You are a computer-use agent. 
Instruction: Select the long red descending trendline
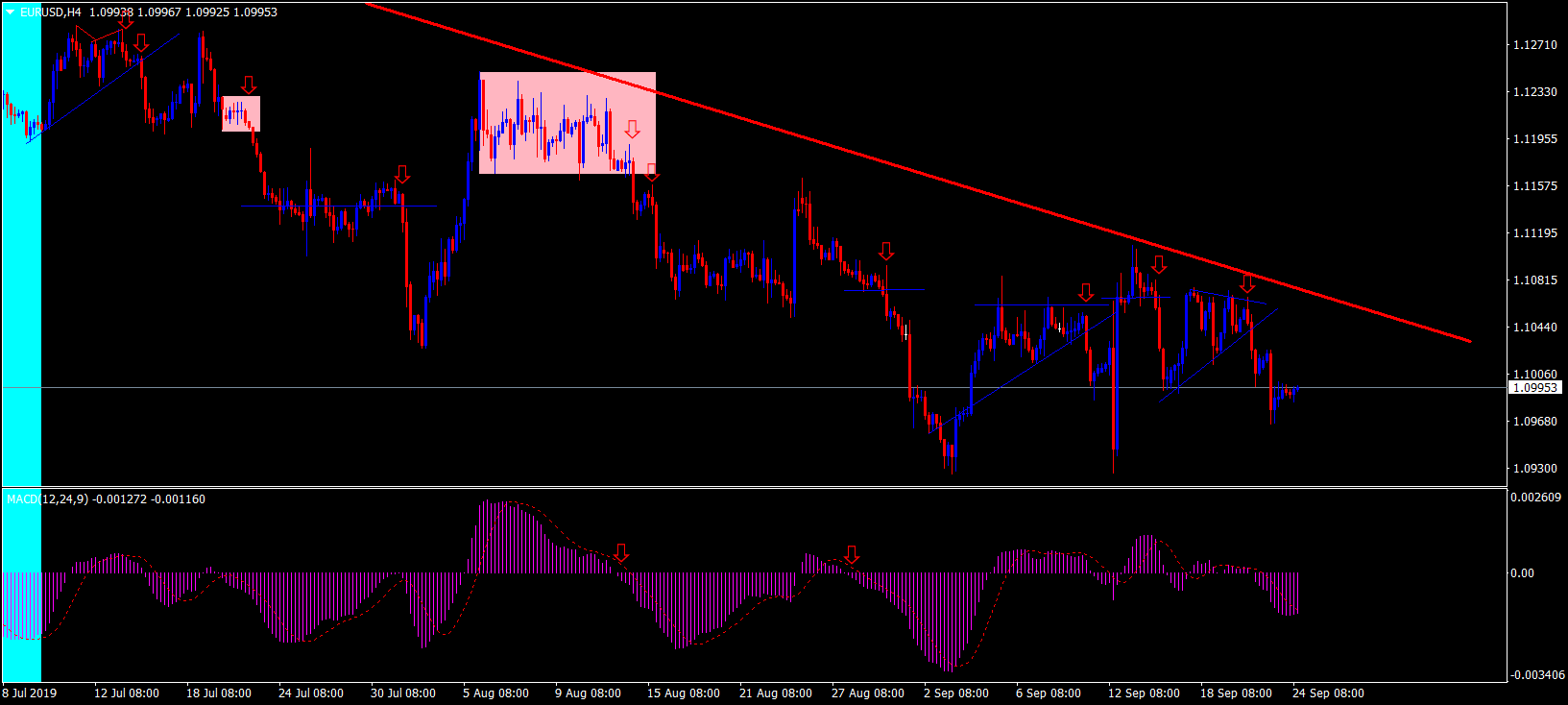tap(918, 173)
